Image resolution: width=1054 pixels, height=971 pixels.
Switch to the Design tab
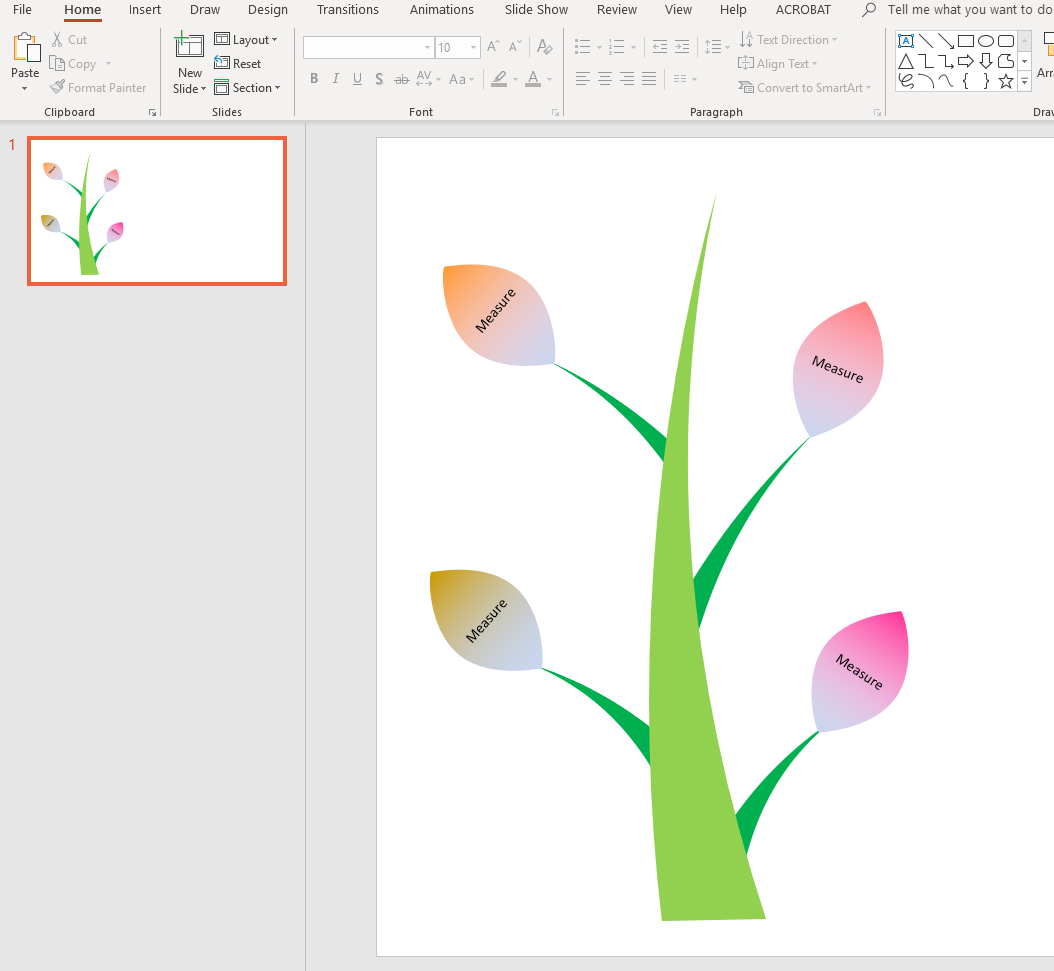point(268,9)
